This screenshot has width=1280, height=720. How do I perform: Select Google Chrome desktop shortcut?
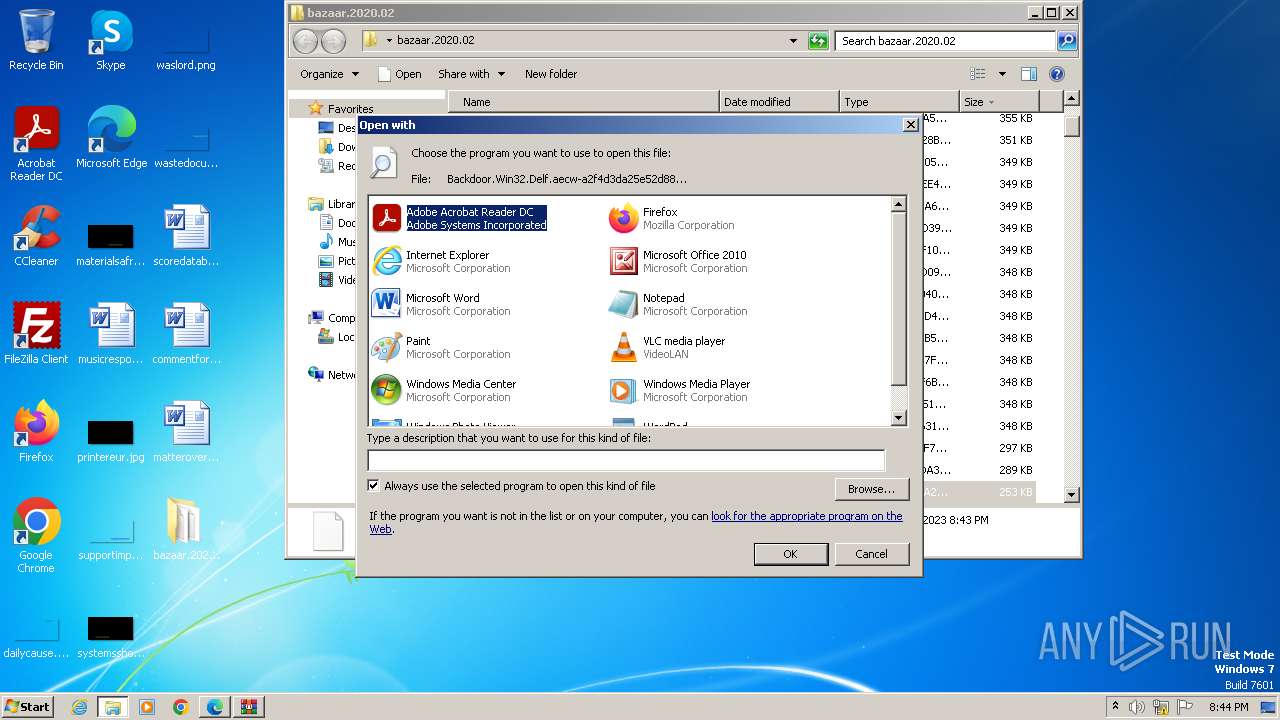tap(36, 536)
